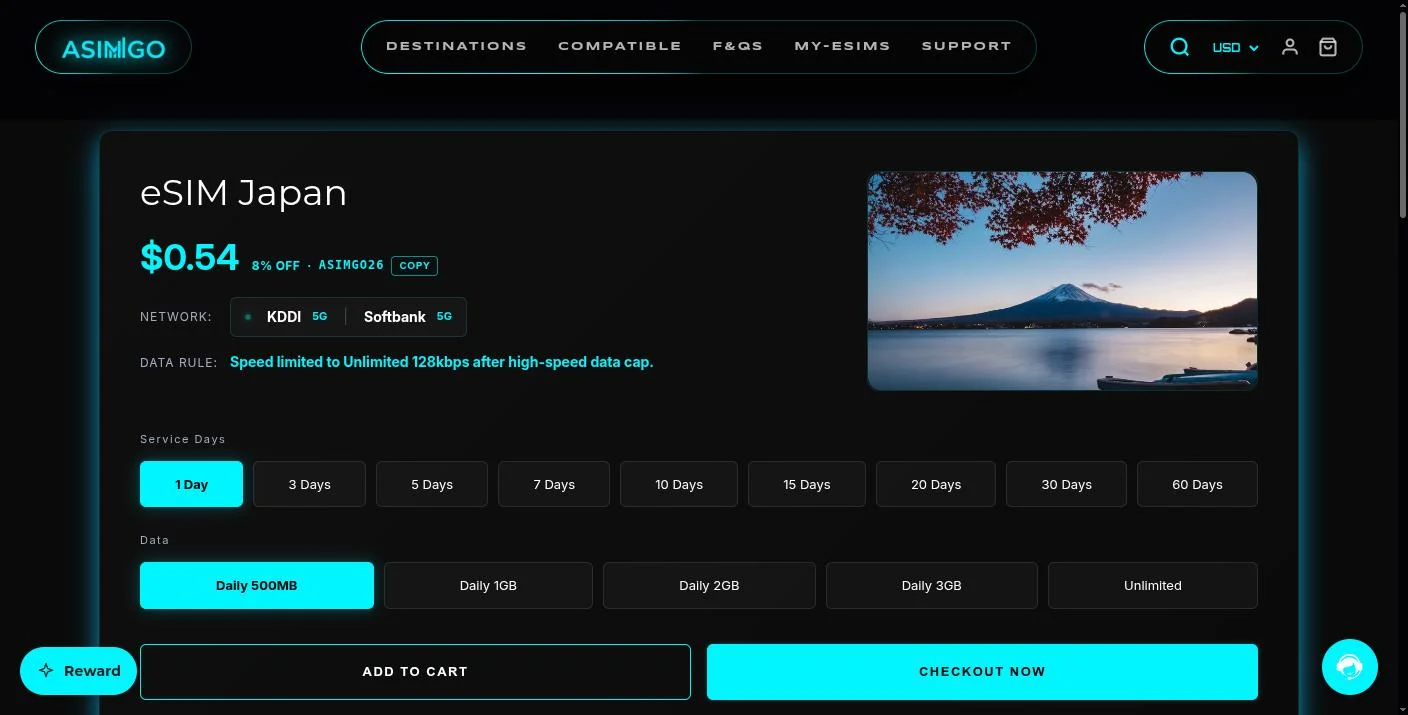Click the Softbank 5G network label
This screenshot has height=715, width=1408.
click(408, 317)
